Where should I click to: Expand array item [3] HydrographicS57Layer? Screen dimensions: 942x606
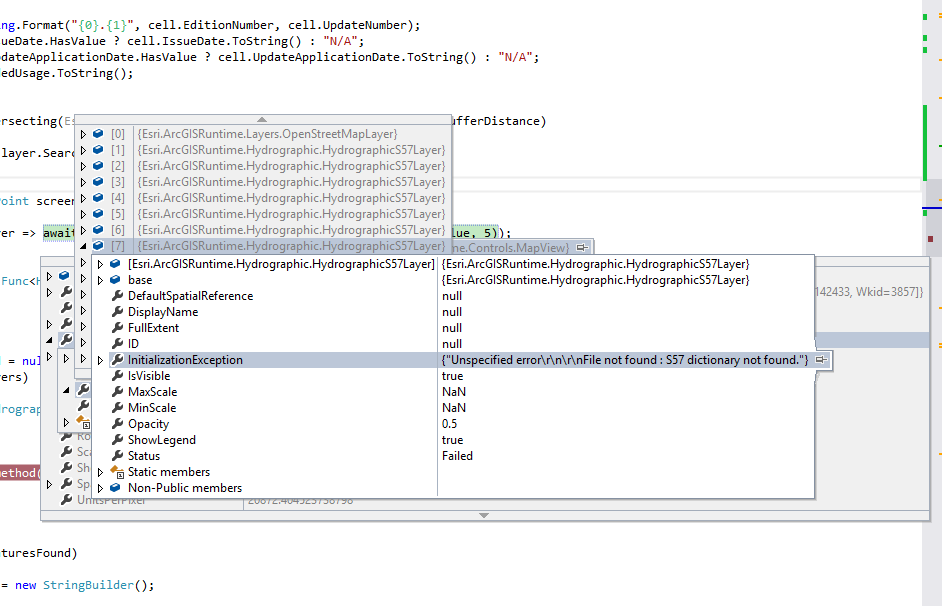pyautogui.click(x=84, y=182)
